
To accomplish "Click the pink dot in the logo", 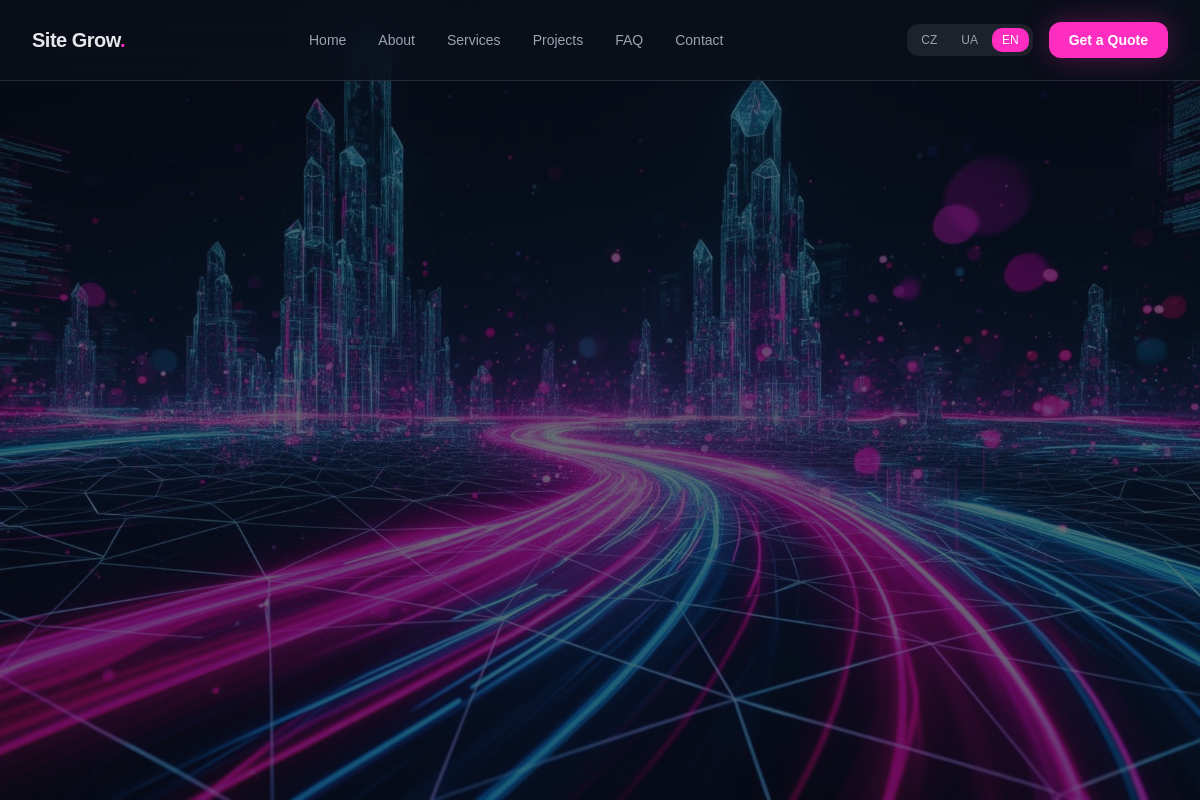I will [x=122, y=46].
